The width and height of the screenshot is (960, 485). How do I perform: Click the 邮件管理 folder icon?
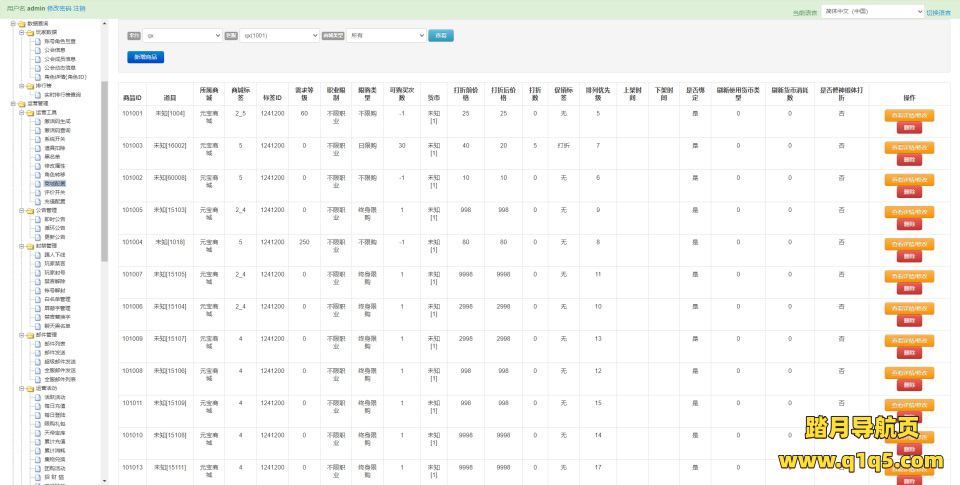coord(30,335)
